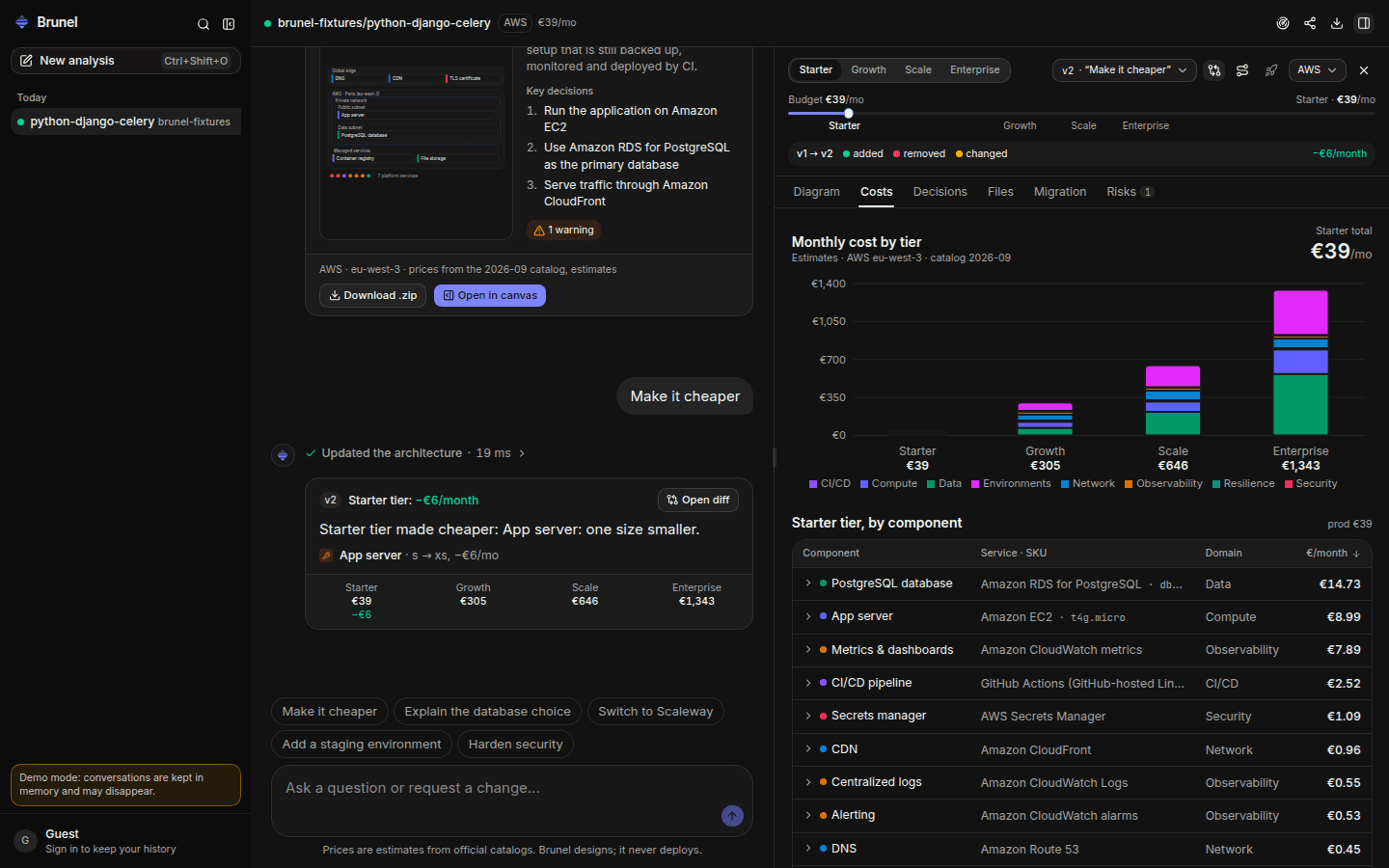The width and height of the screenshot is (1389, 868).
Task: Collapse the left sidebar panel icon
Action: 229,24
